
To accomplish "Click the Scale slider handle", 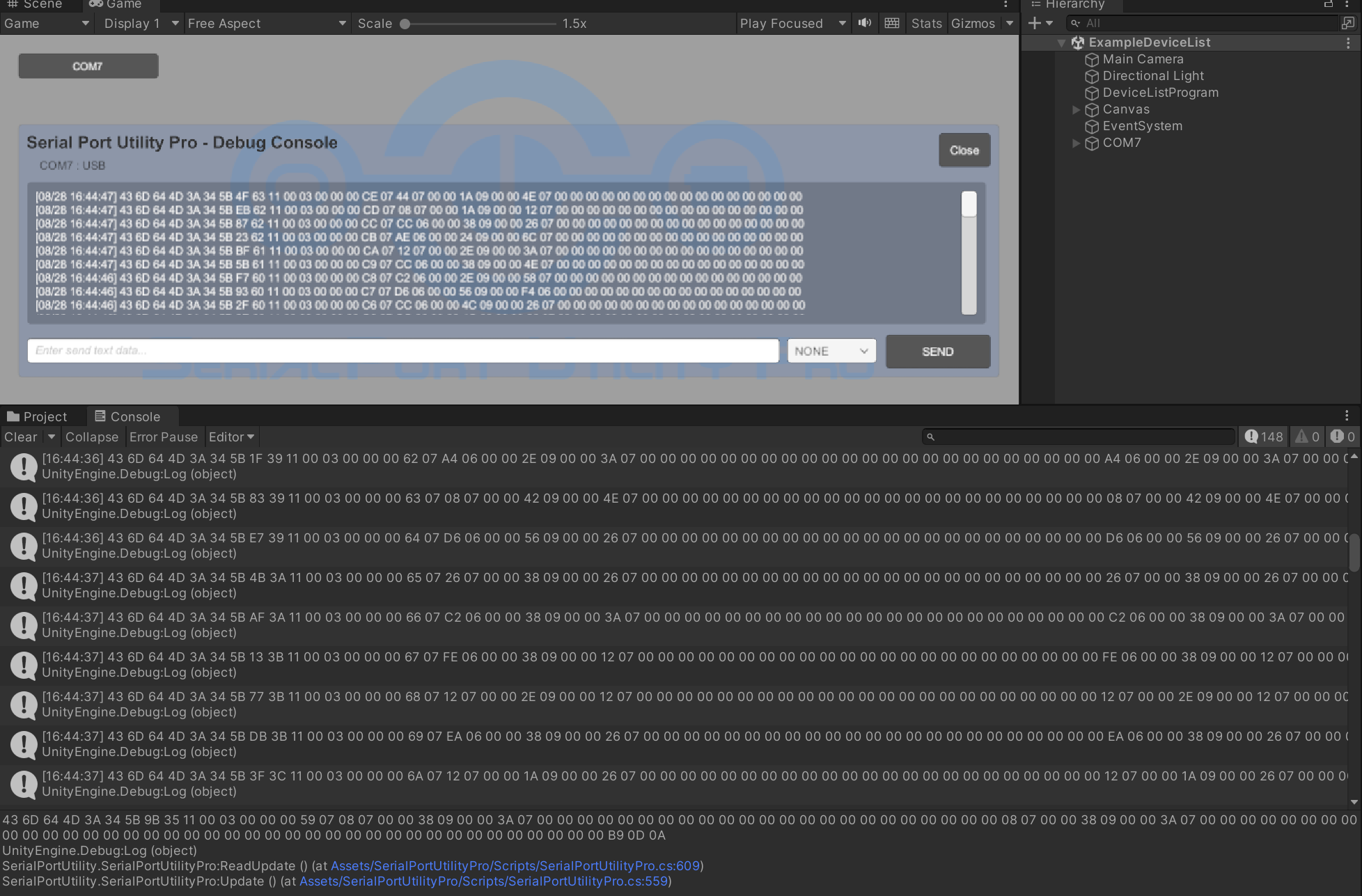I will 405,24.
